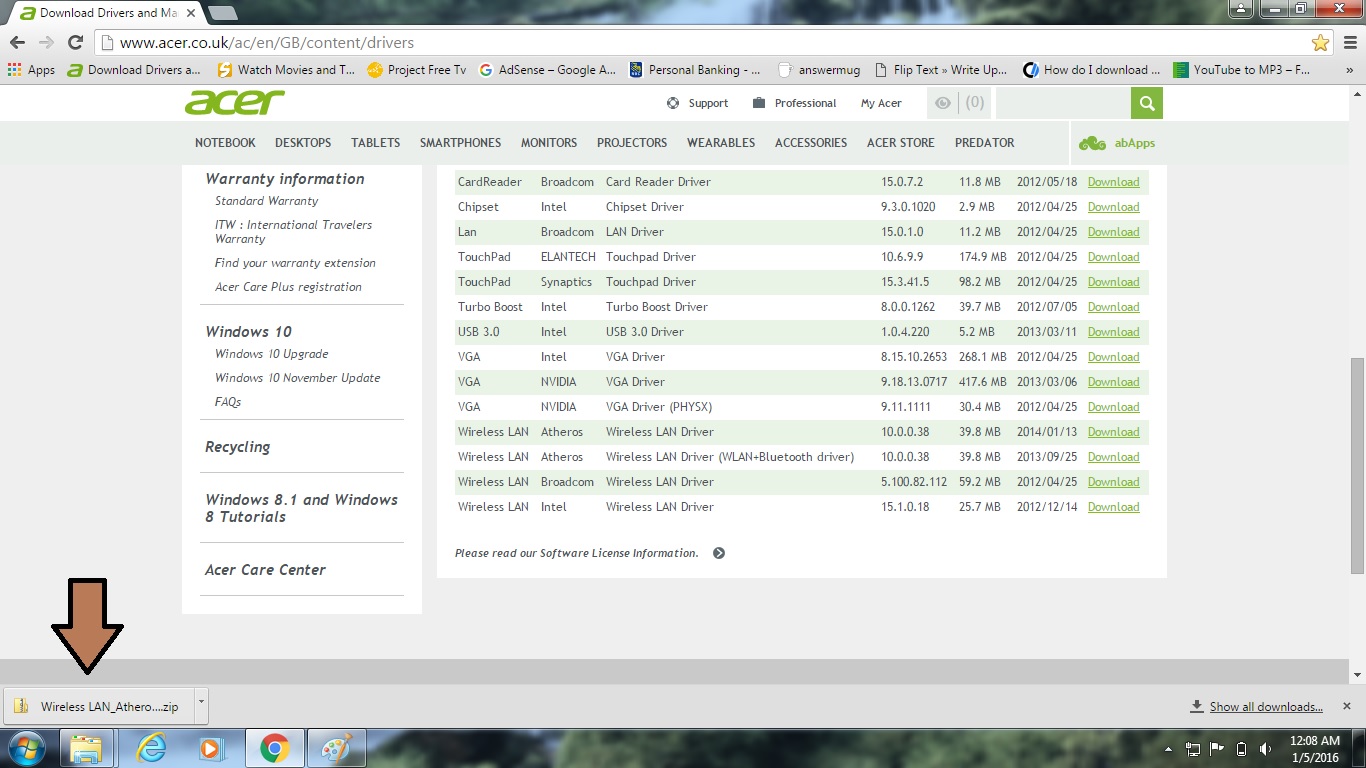Open the abApps link
Viewport: 1366px width, 768px height.
[x=1117, y=143]
